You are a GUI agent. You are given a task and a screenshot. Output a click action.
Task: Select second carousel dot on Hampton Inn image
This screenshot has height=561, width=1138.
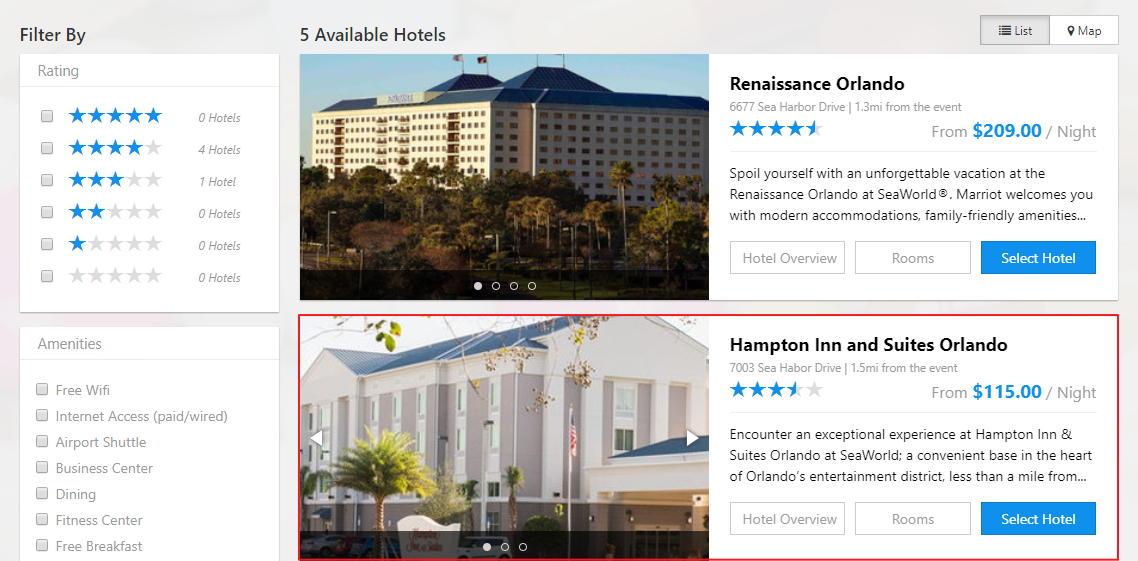(505, 546)
